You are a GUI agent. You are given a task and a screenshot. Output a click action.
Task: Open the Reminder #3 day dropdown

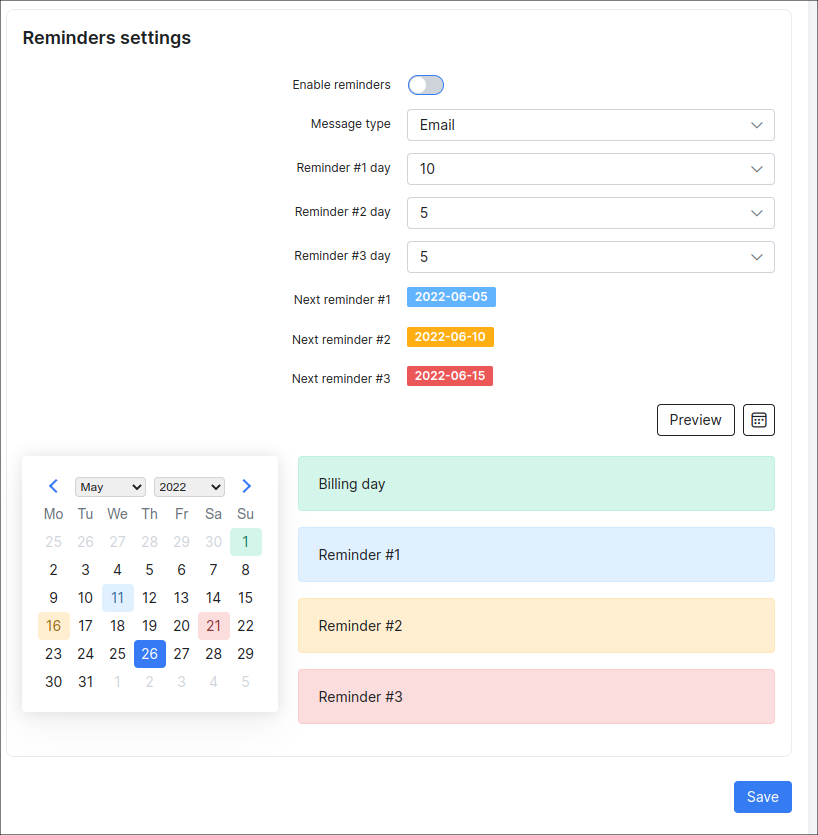[590, 257]
